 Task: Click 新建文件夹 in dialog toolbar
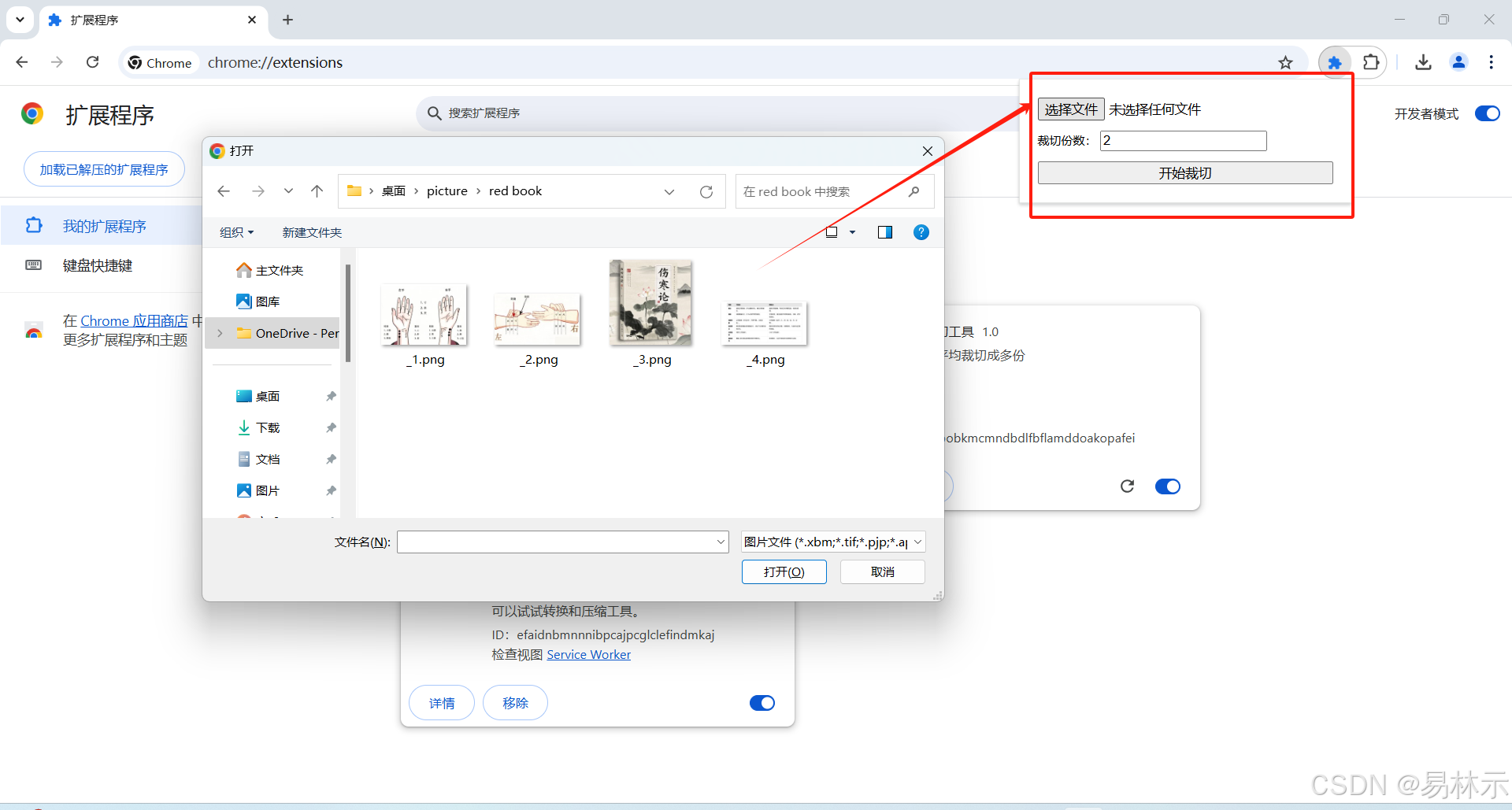pyautogui.click(x=312, y=232)
